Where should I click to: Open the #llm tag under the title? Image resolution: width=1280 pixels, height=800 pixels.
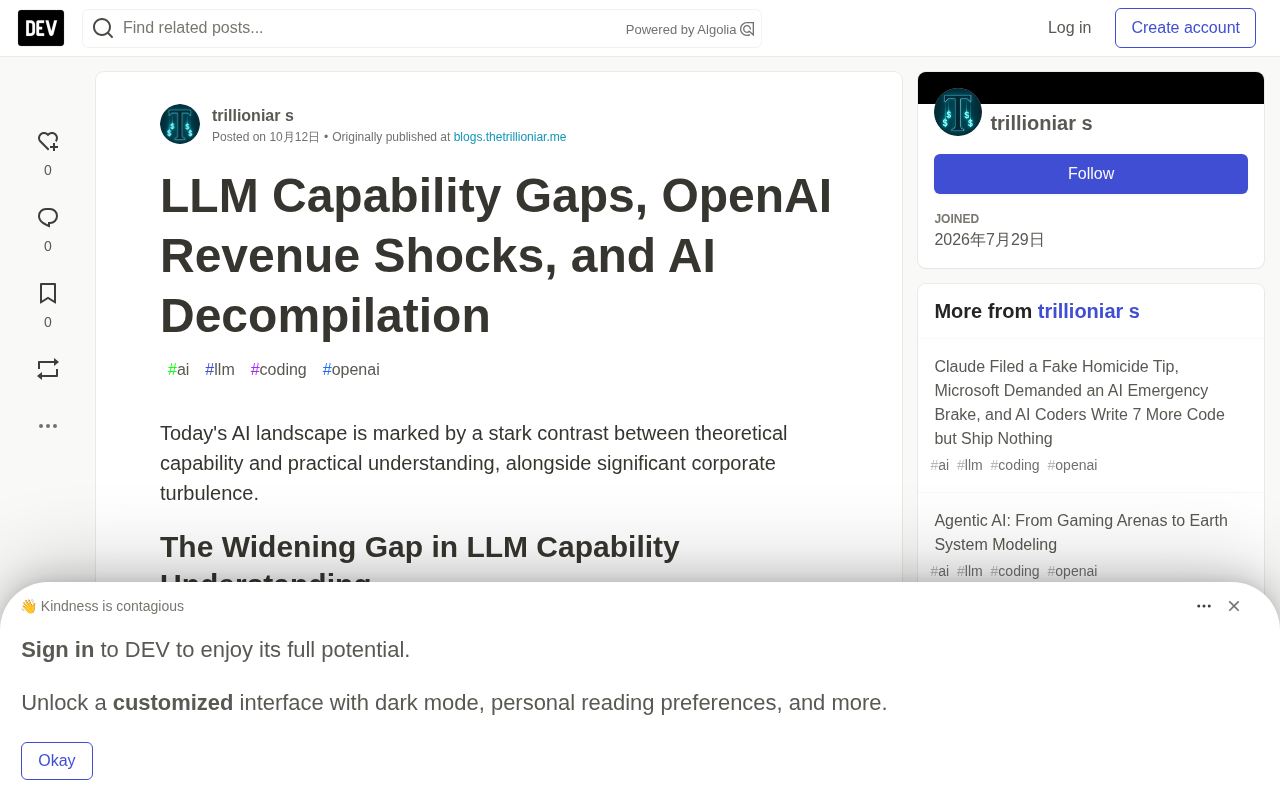click(220, 370)
